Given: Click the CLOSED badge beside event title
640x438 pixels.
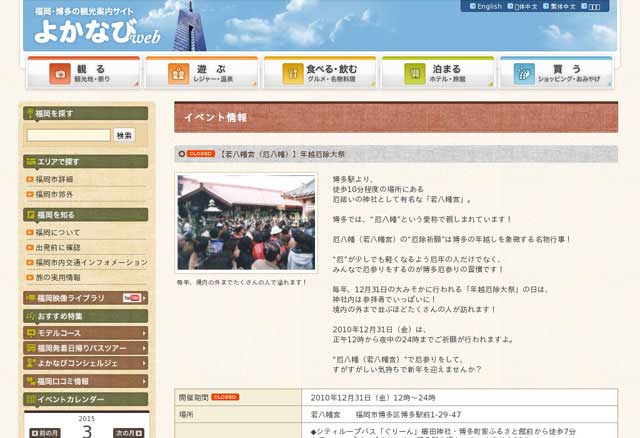Looking at the screenshot, I should tap(201, 154).
